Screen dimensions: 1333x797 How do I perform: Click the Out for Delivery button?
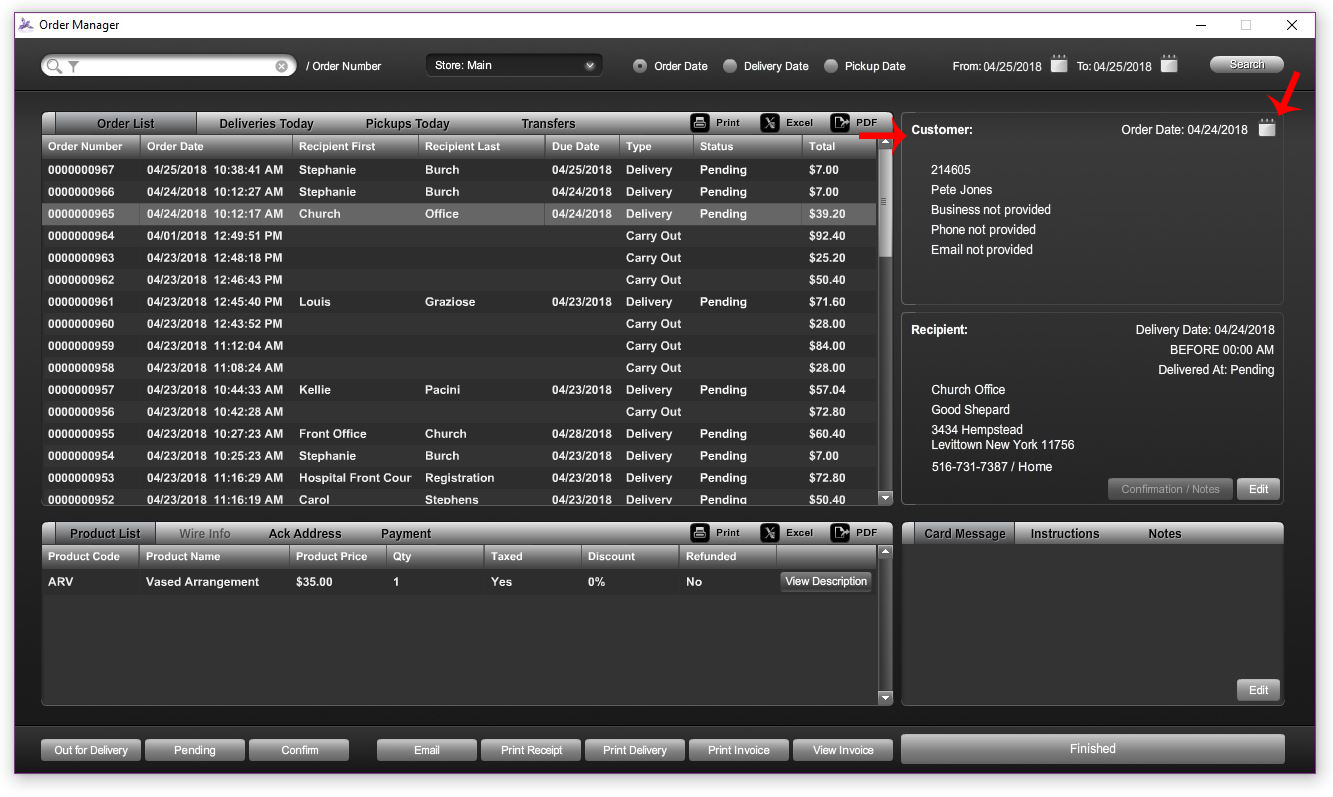[x=91, y=750]
